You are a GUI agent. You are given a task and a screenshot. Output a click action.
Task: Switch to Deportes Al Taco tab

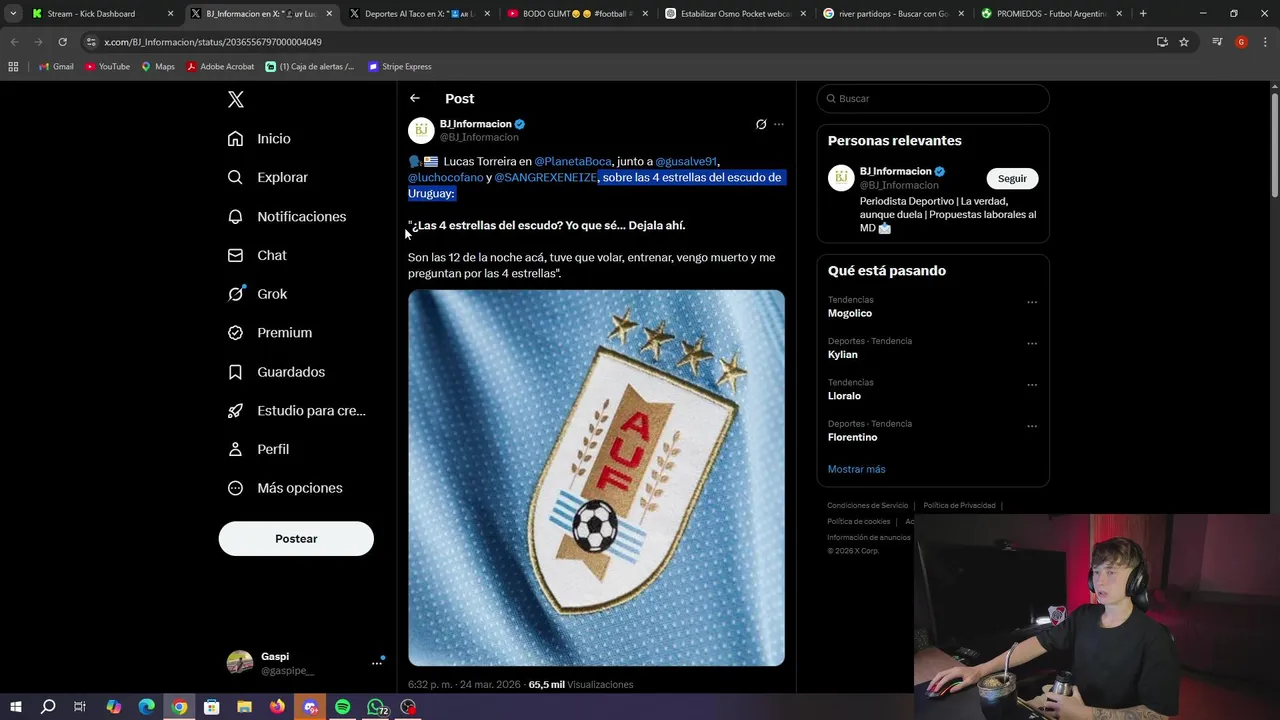420,14
